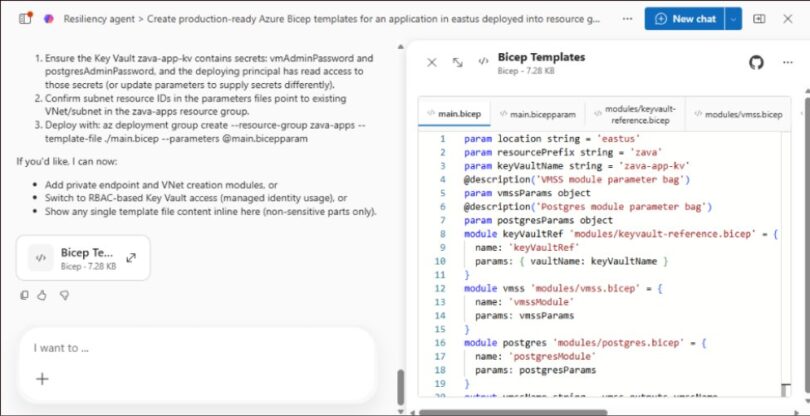810x416 pixels.
Task: Click the 'Deploy with: az deployment group create' step
Action: tap(206, 132)
